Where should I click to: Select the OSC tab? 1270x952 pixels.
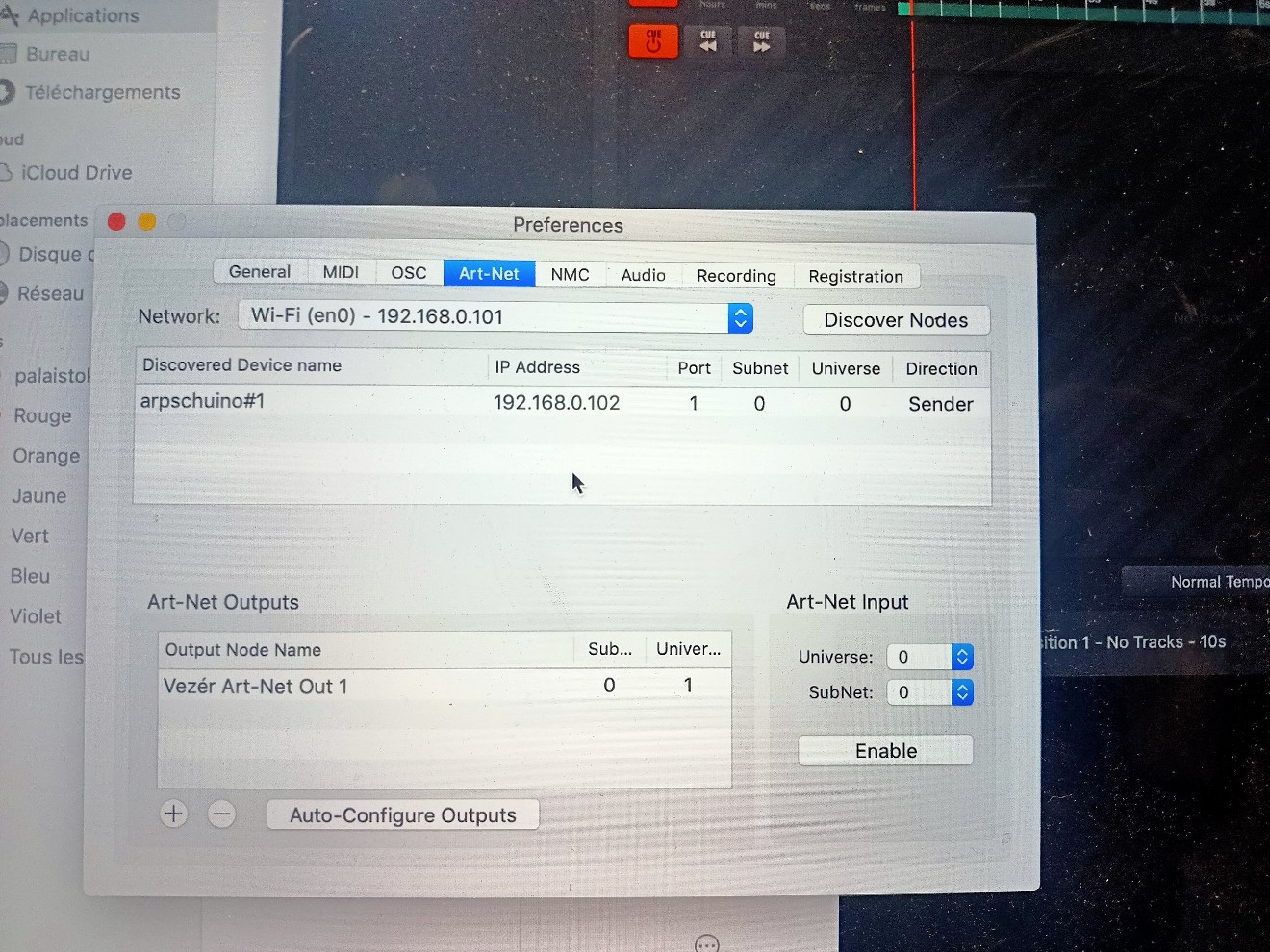coord(409,273)
